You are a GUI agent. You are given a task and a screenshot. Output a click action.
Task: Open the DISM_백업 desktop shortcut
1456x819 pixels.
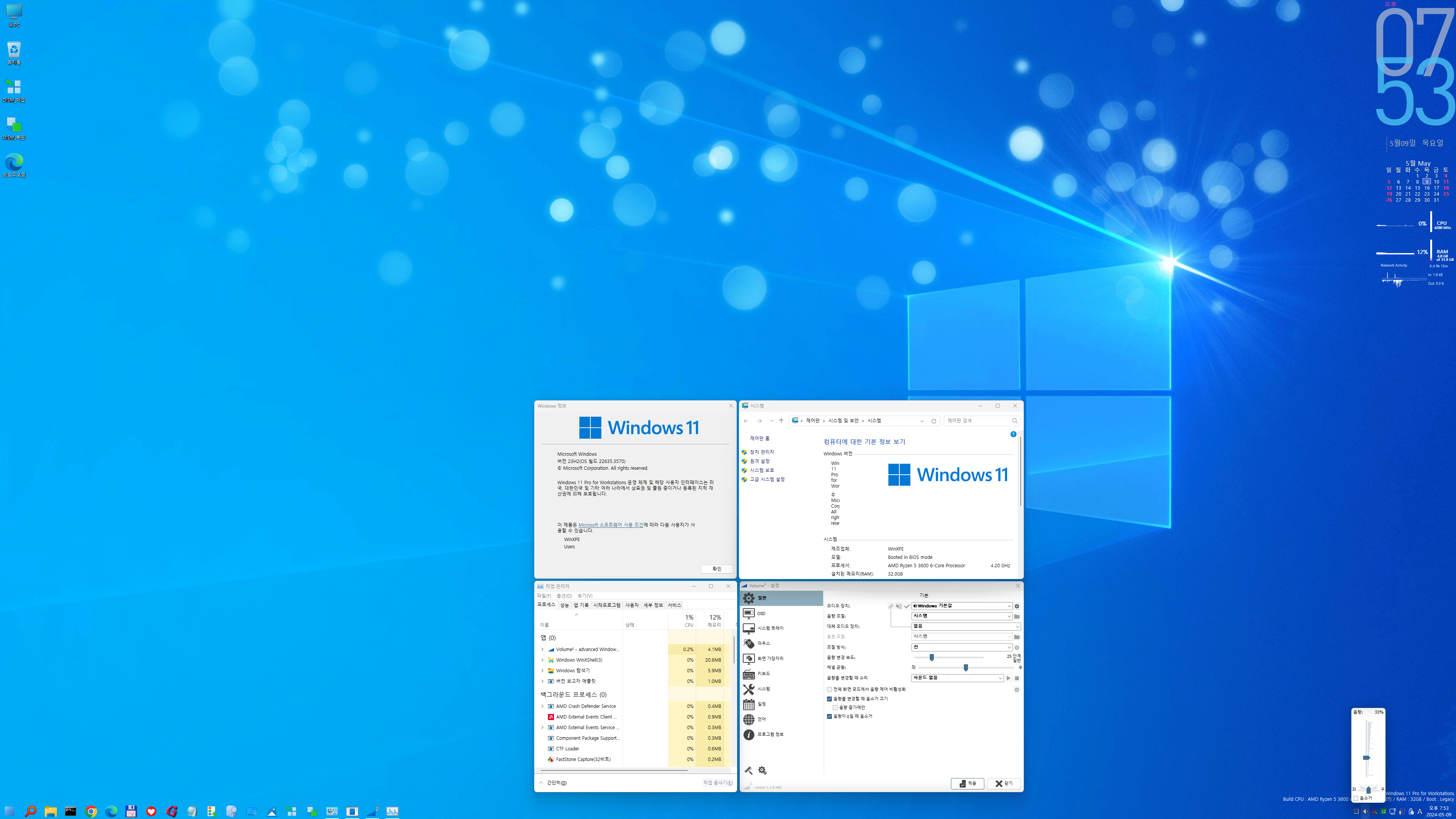click(14, 91)
